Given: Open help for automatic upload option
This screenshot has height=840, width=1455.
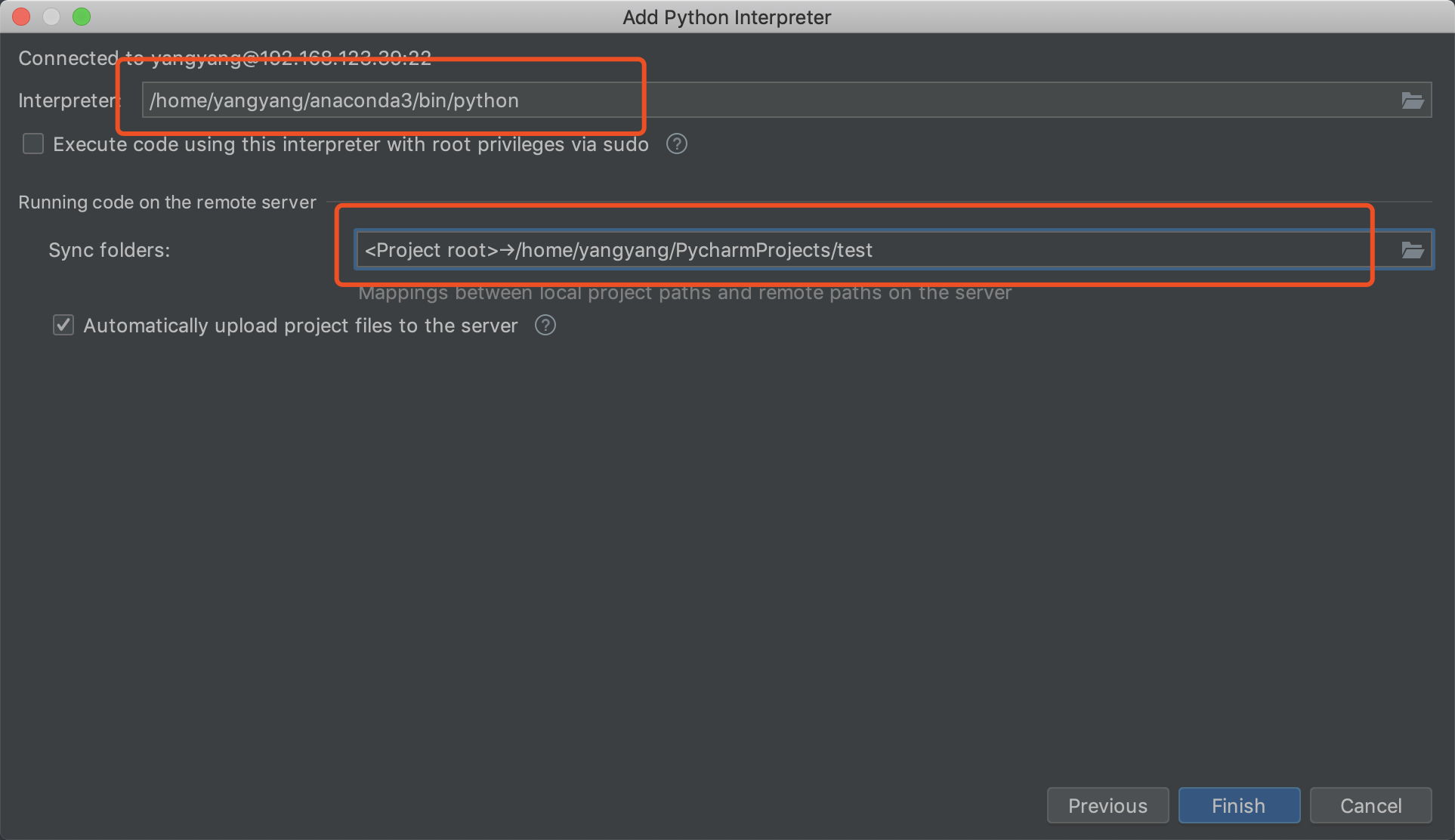Looking at the screenshot, I should click(545, 325).
